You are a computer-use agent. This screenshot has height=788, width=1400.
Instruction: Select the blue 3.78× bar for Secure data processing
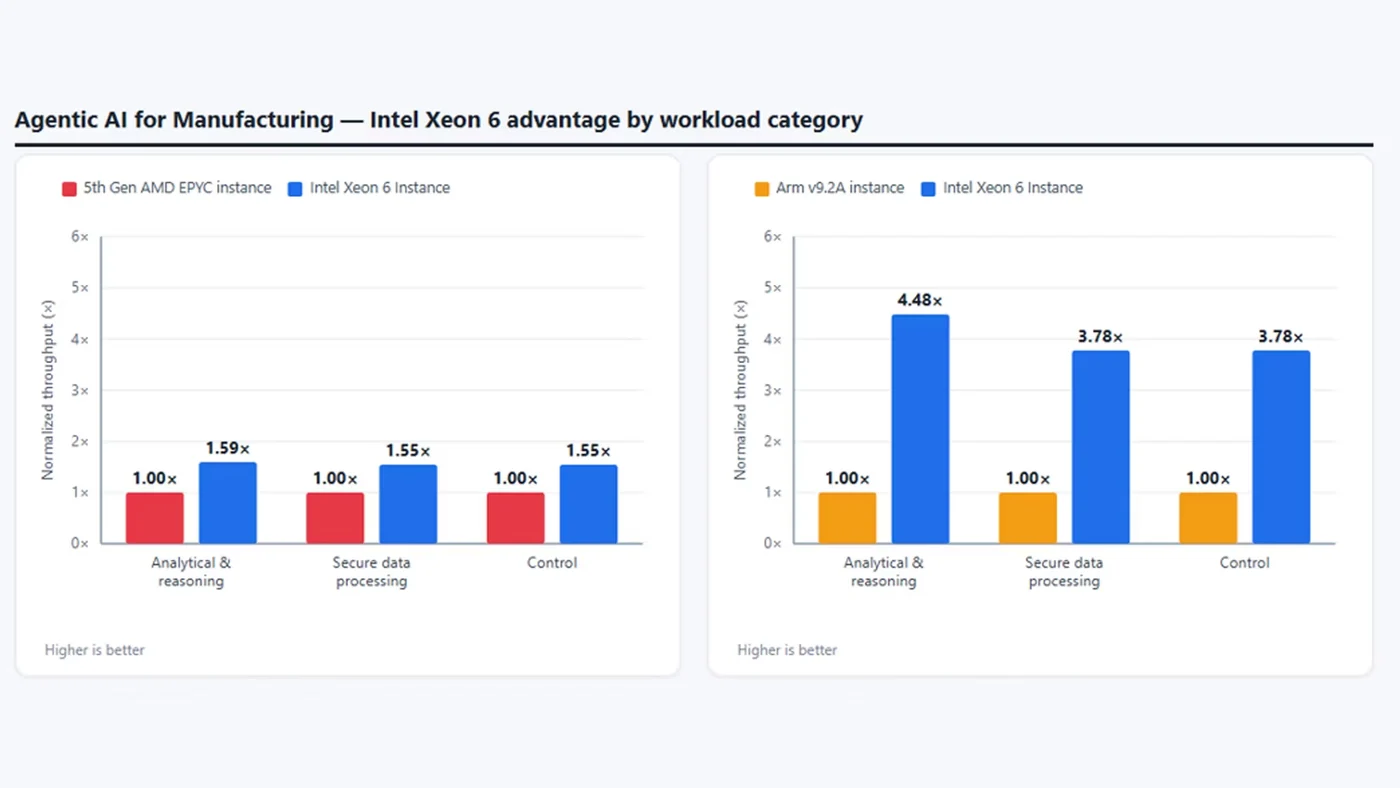coord(1101,447)
